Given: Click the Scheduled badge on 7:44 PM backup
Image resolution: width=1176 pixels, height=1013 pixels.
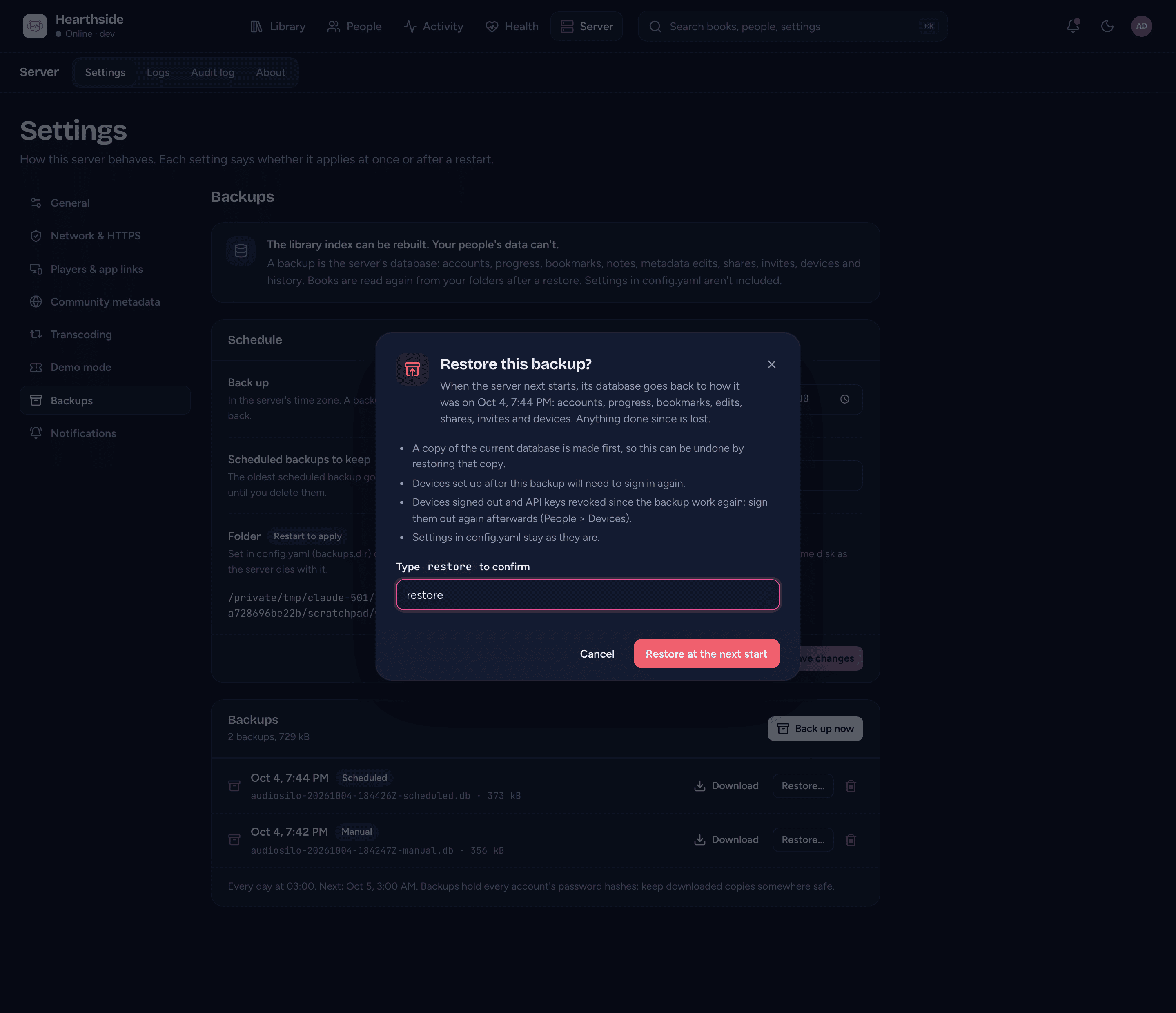Looking at the screenshot, I should click(364, 778).
